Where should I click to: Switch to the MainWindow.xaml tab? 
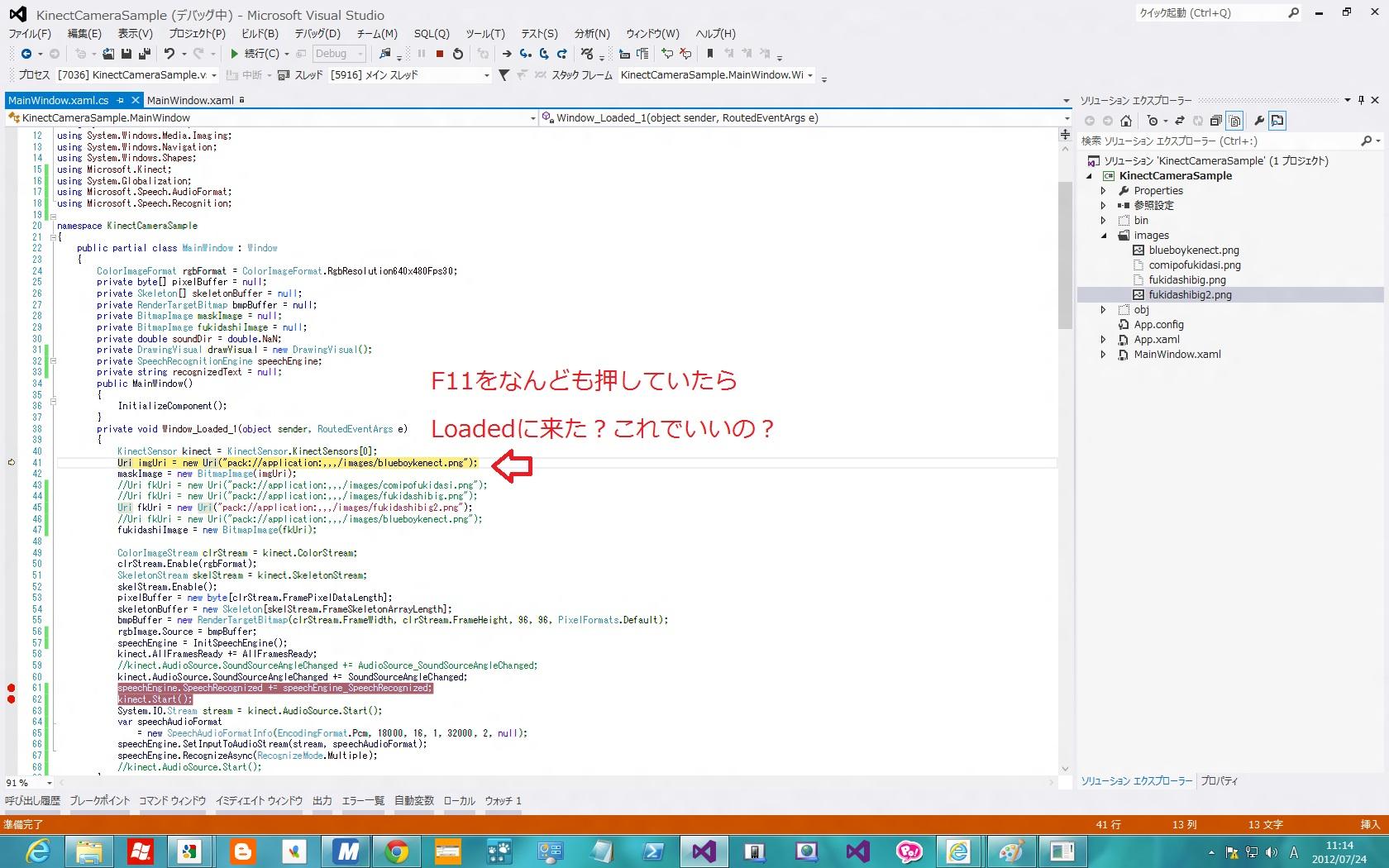(x=190, y=100)
